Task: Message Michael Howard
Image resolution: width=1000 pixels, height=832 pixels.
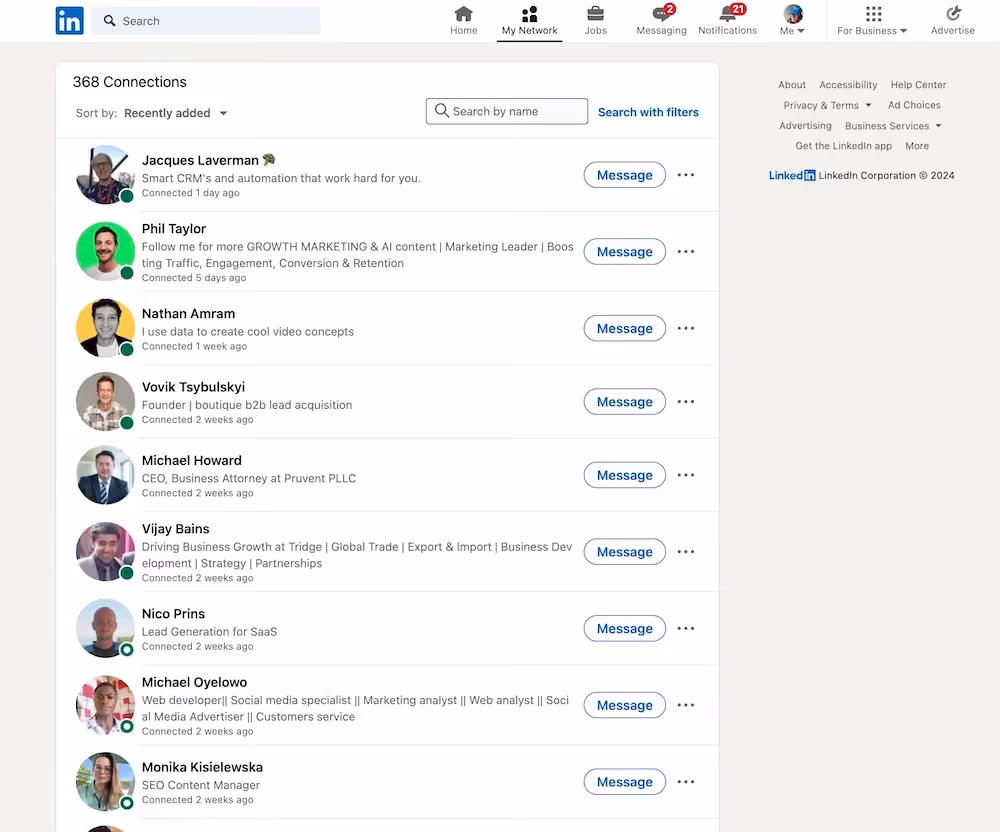Action: click(x=624, y=475)
